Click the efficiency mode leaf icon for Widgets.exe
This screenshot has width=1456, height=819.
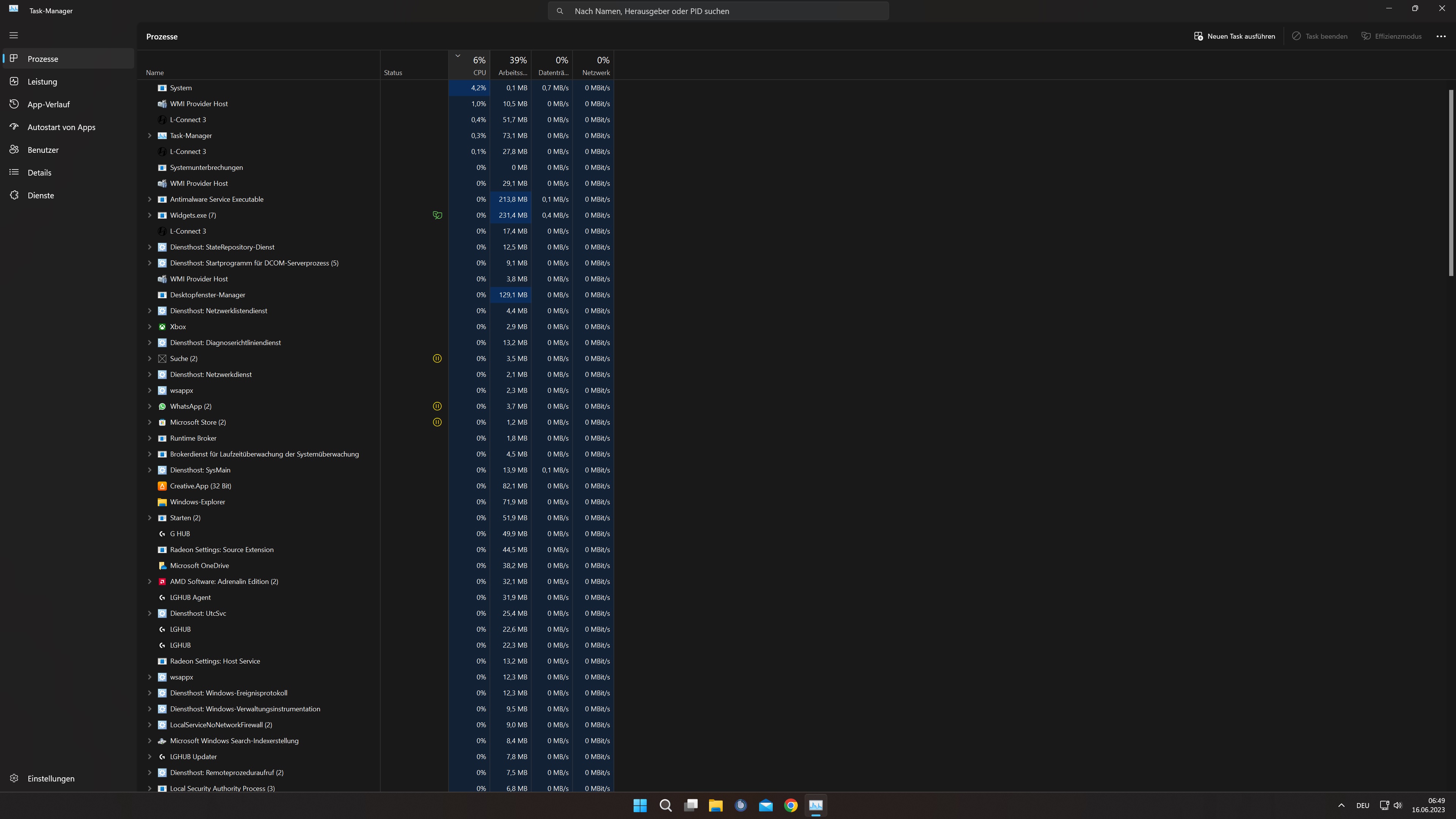coord(437,215)
